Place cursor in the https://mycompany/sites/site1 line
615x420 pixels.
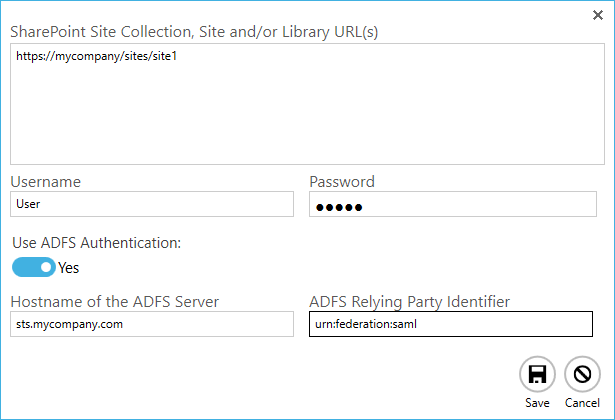coord(96,56)
